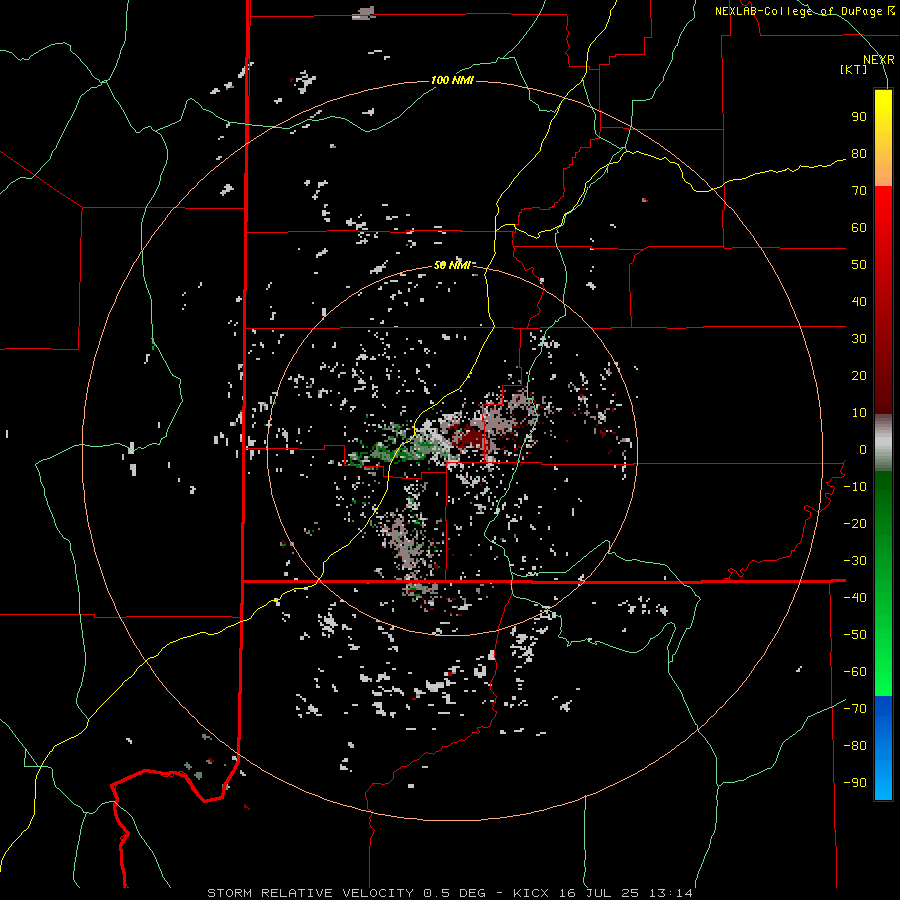
Task: Click the 13:14 timestamp in the caption
Action: tap(670, 893)
